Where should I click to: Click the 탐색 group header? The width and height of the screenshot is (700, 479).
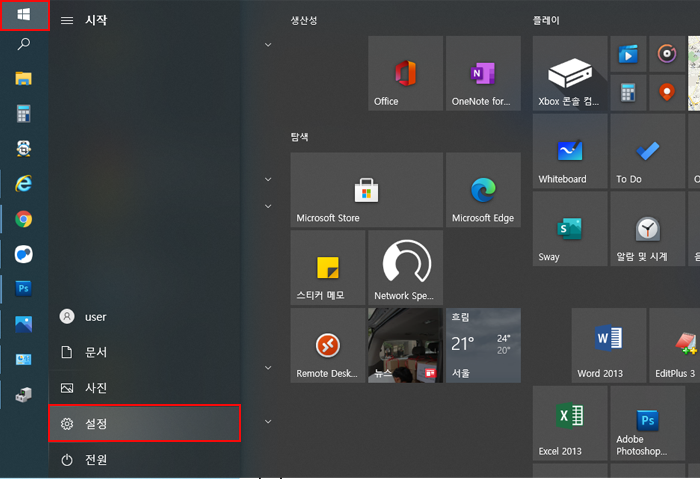(x=300, y=137)
